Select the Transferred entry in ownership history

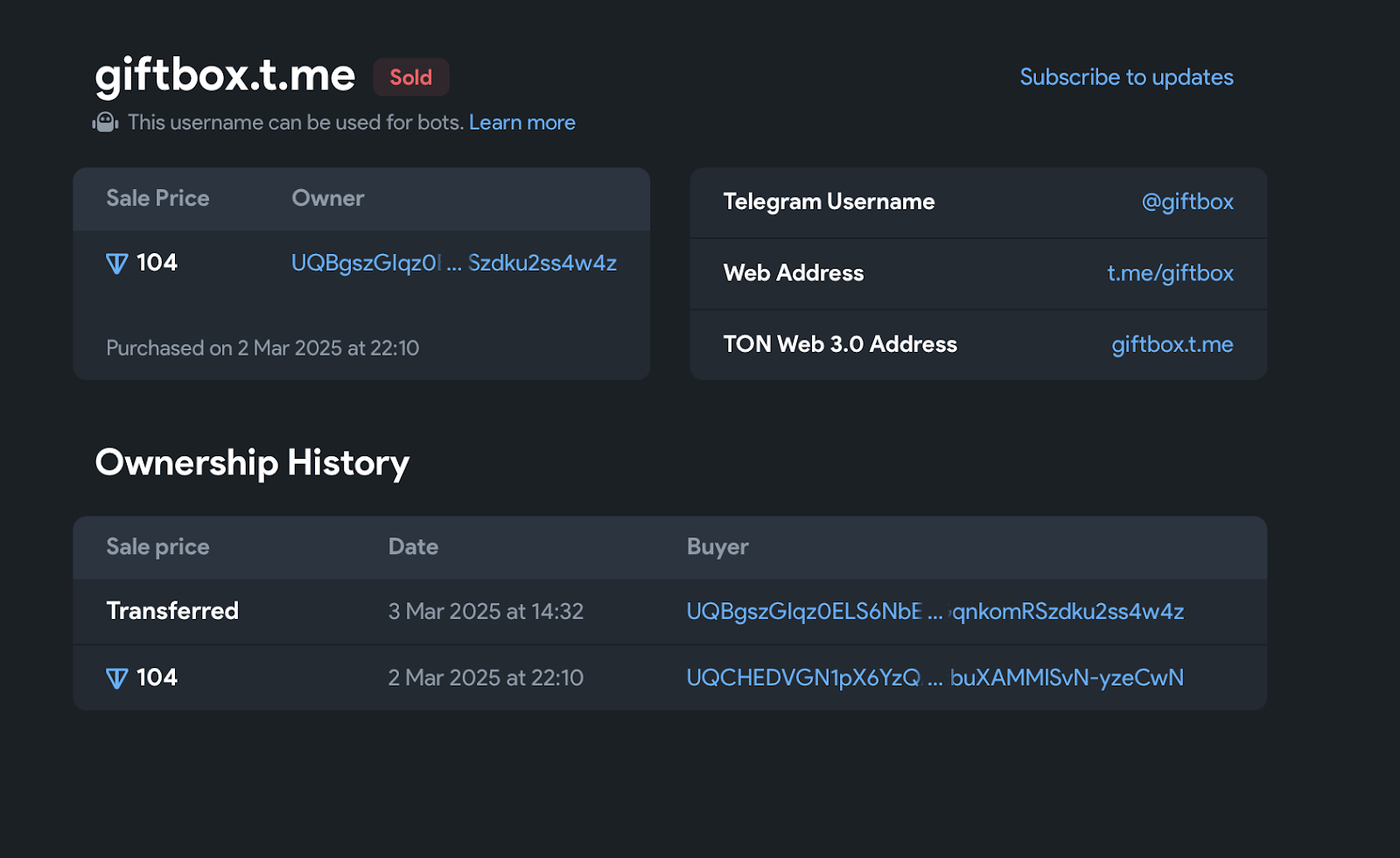point(172,611)
